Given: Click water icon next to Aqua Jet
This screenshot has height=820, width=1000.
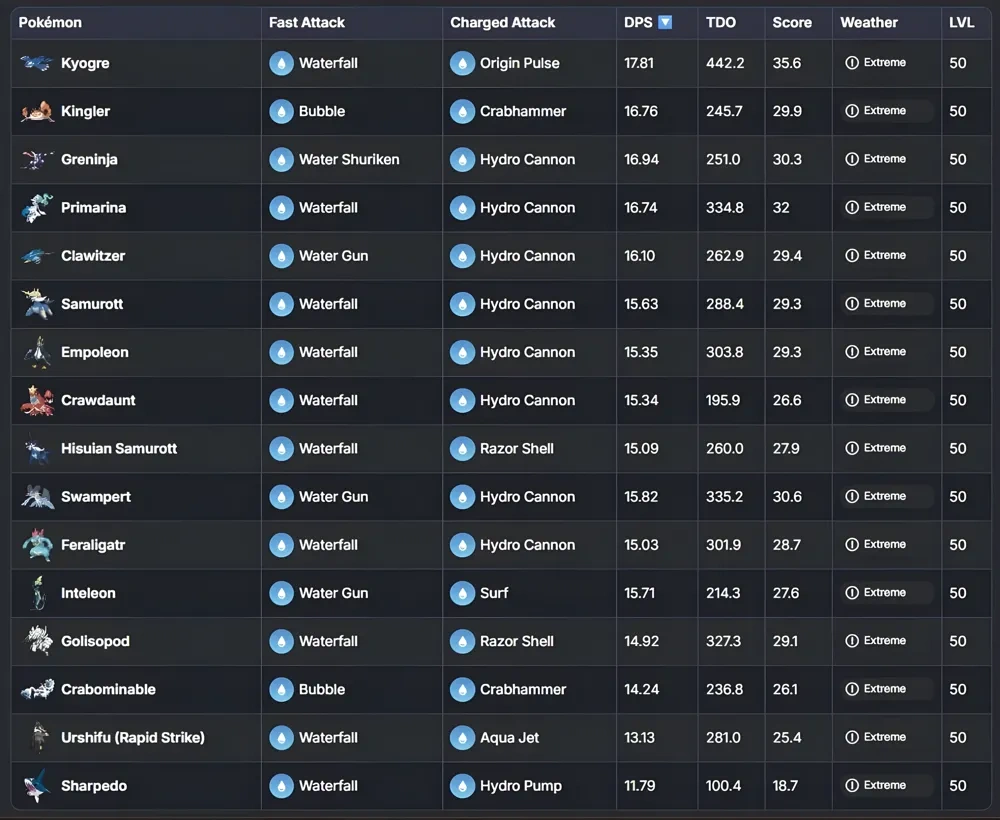Looking at the screenshot, I should tap(462, 738).
